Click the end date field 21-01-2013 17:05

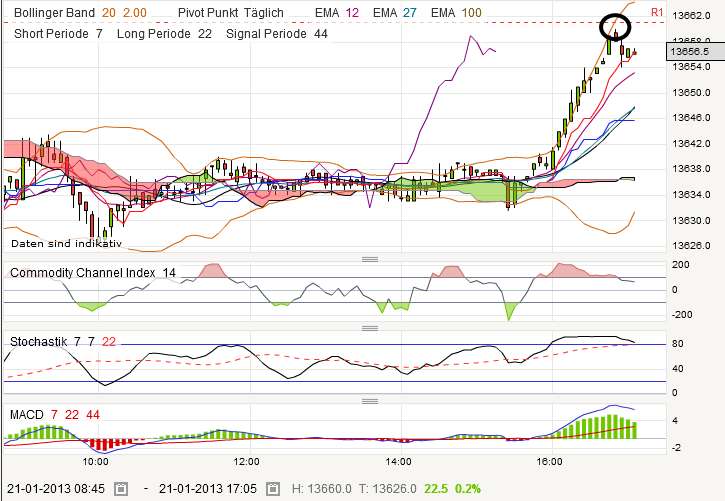(208, 489)
